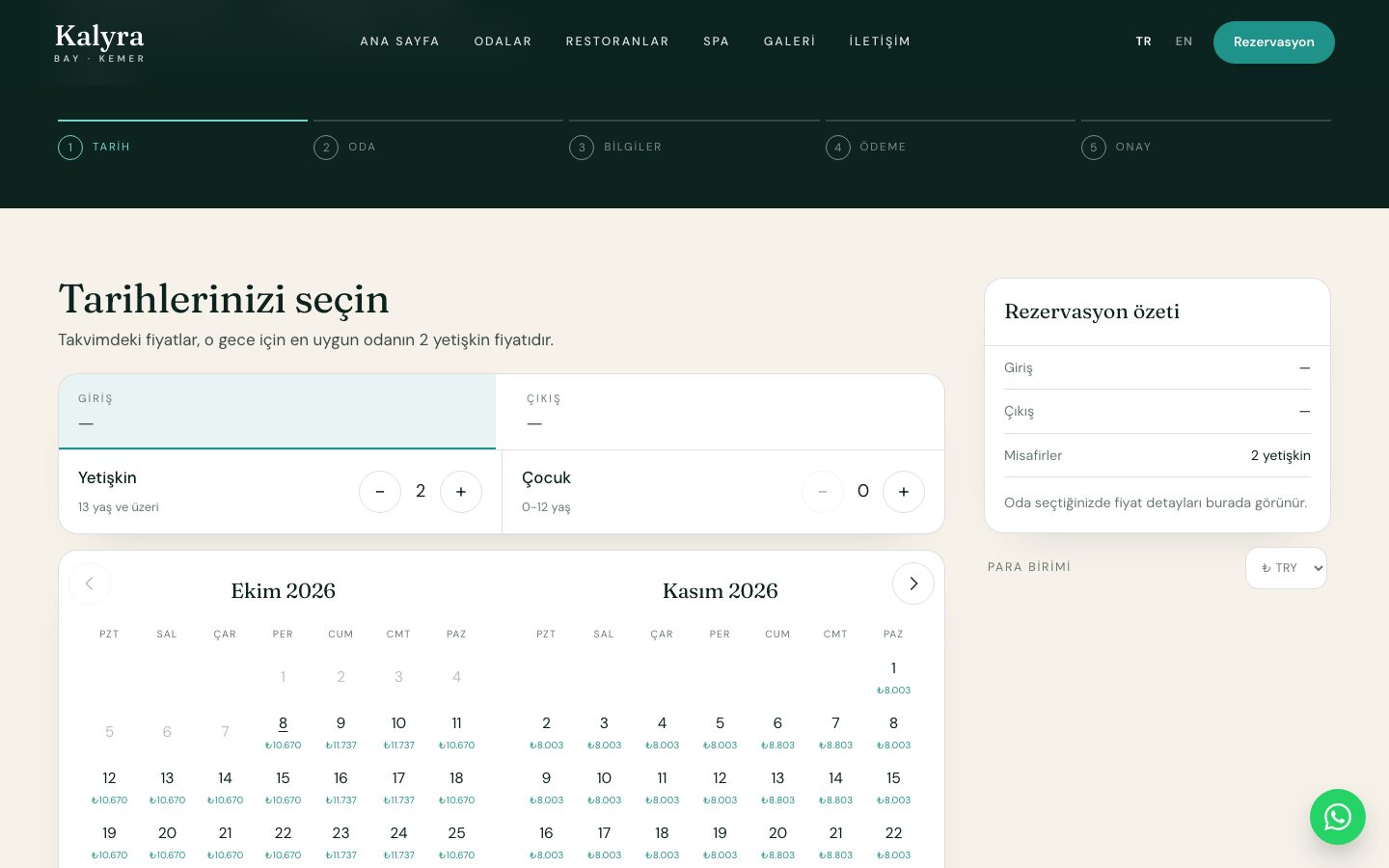Switch language to EN

(1184, 41)
